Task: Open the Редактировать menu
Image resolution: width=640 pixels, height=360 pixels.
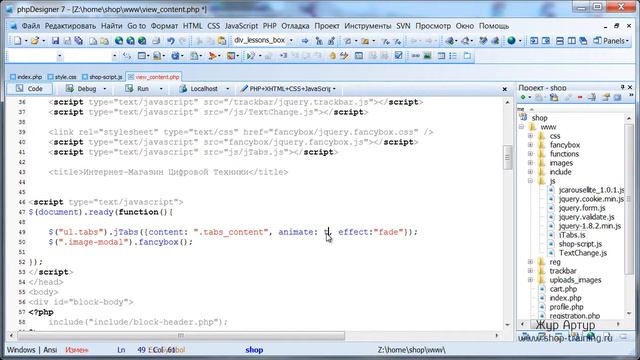Action: click(70, 26)
